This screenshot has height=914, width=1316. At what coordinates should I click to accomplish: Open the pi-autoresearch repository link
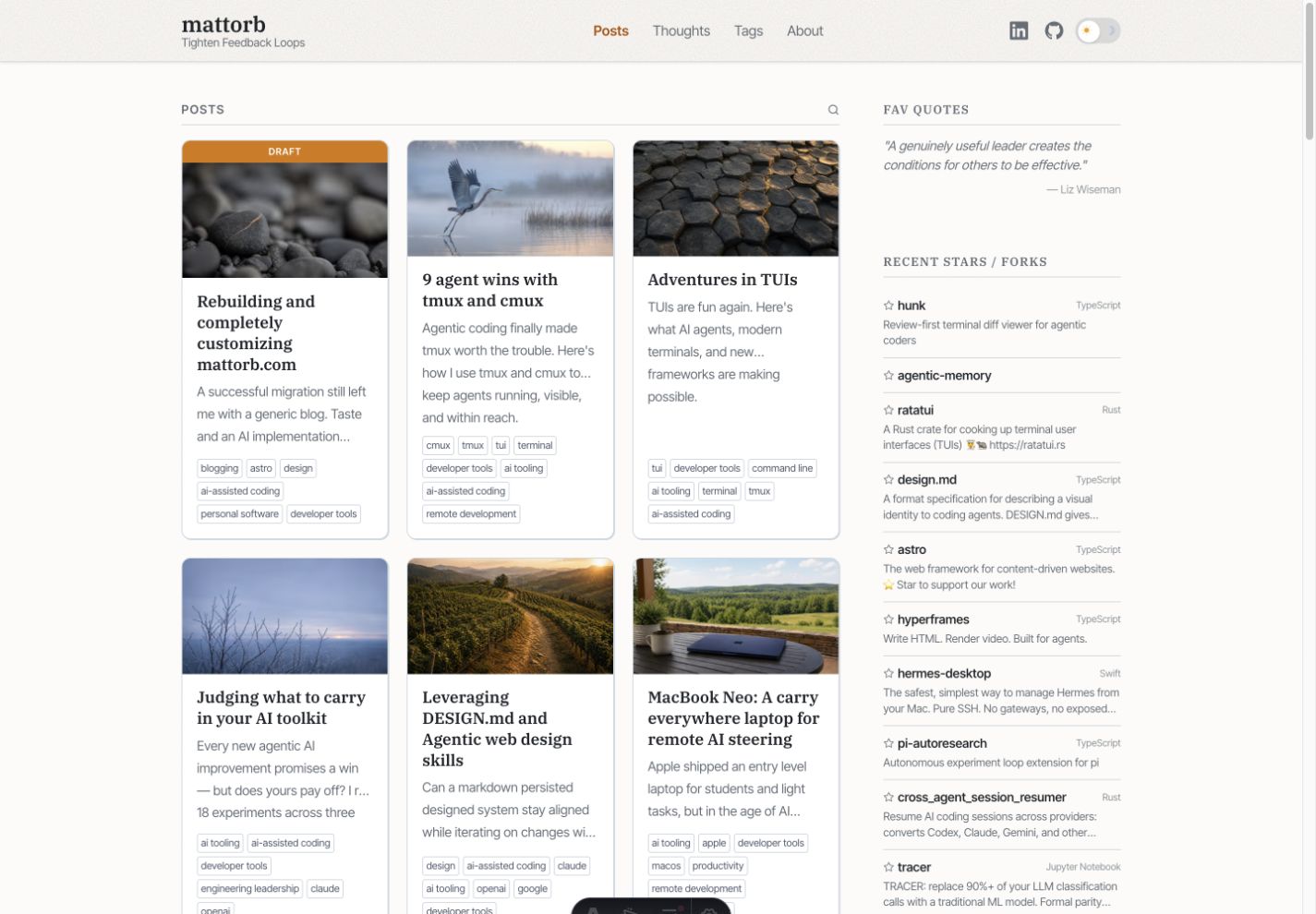942,743
